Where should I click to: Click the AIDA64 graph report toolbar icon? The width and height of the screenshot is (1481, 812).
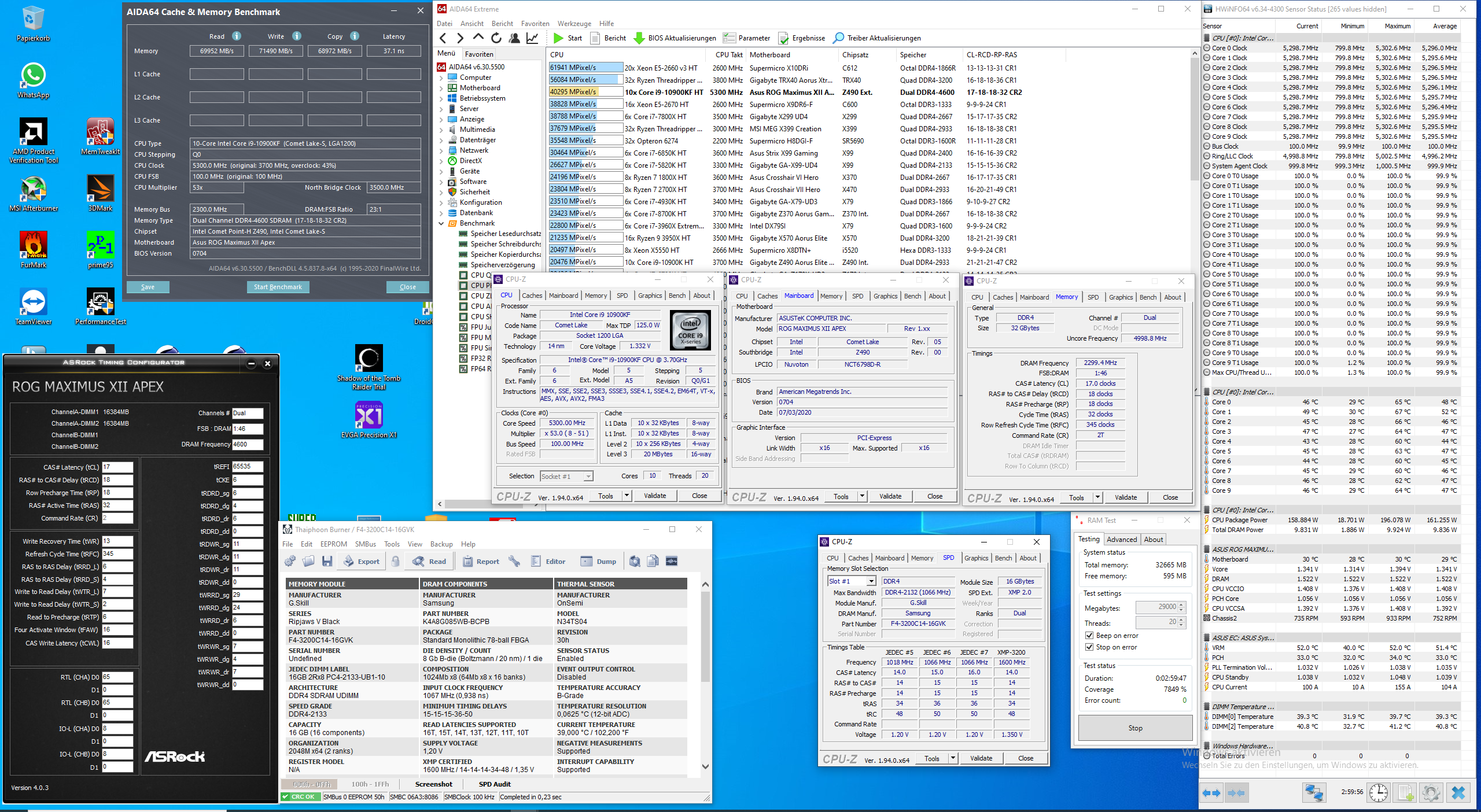(x=532, y=38)
